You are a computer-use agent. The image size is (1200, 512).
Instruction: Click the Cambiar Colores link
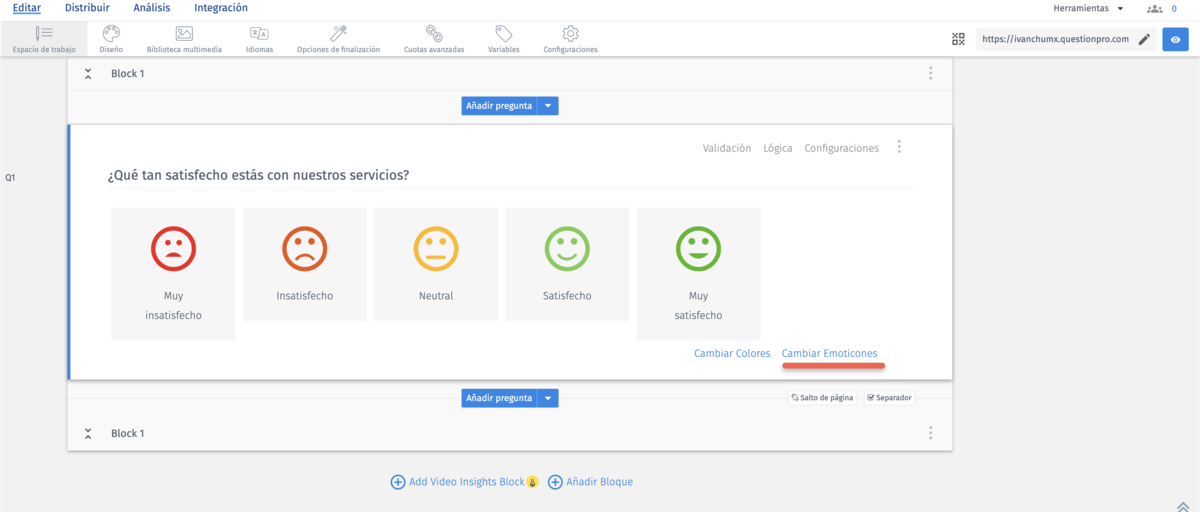(732, 353)
